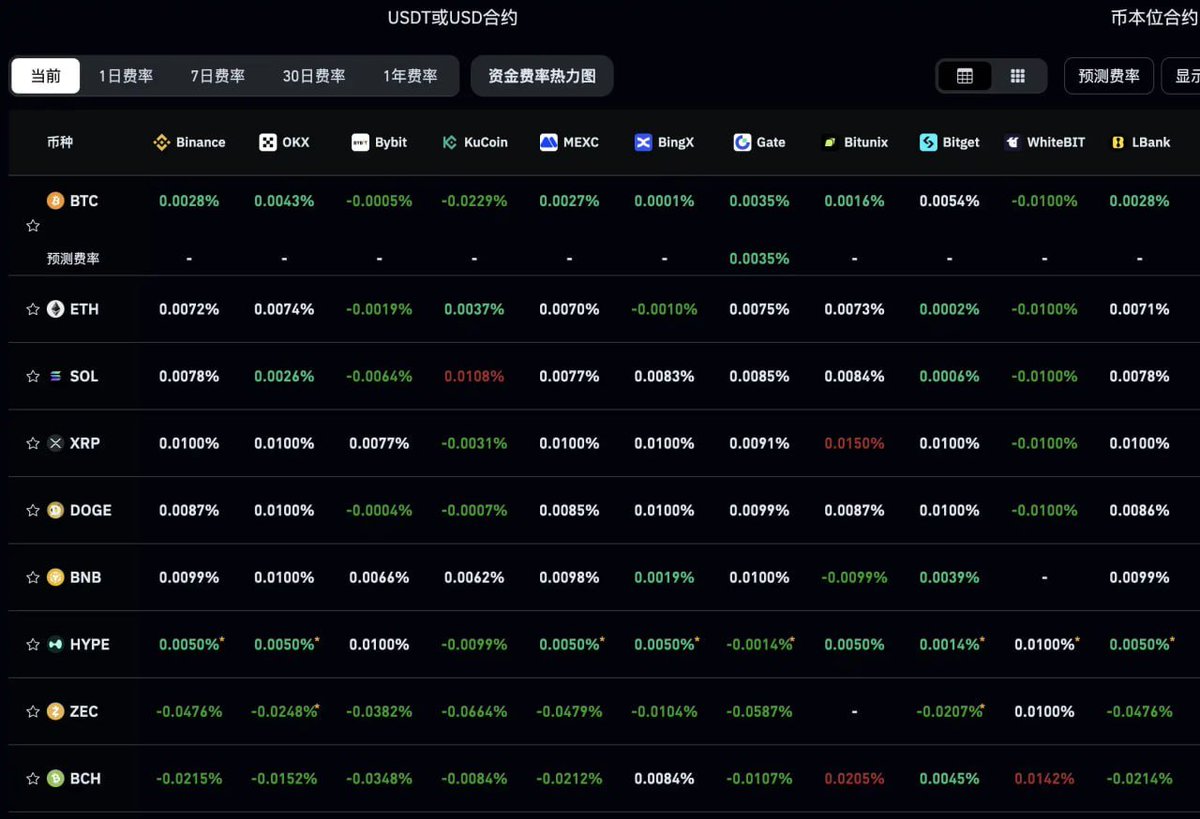The height and width of the screenshot is (819, 1200).
Task: Open the ETH coin name link
Action: [84, 309]
